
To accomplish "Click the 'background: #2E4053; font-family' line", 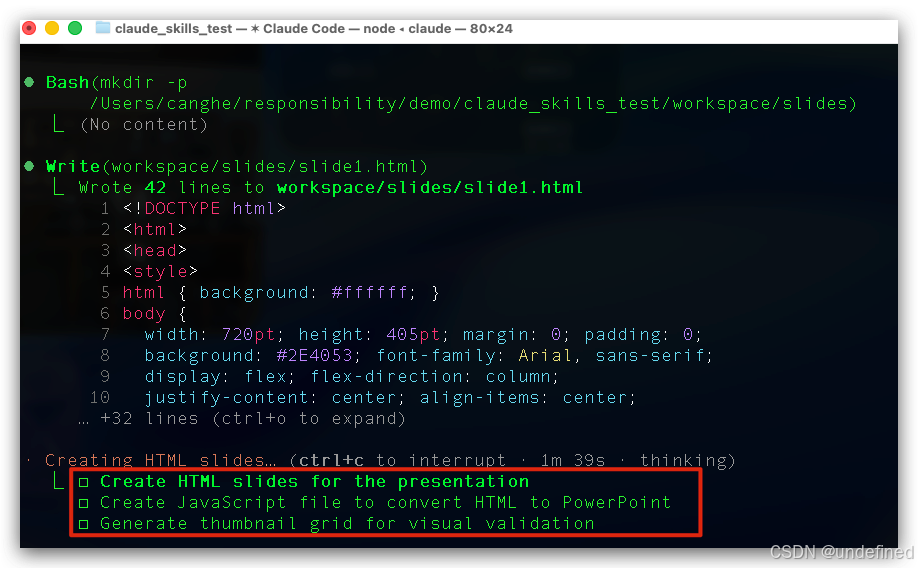I will pos(429,355).
